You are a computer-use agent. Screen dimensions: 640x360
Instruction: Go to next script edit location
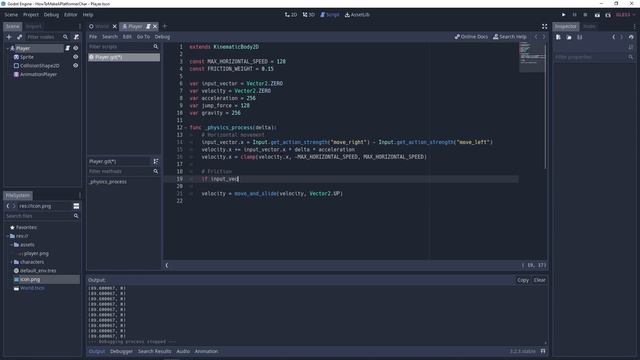[x=544, y=37]
